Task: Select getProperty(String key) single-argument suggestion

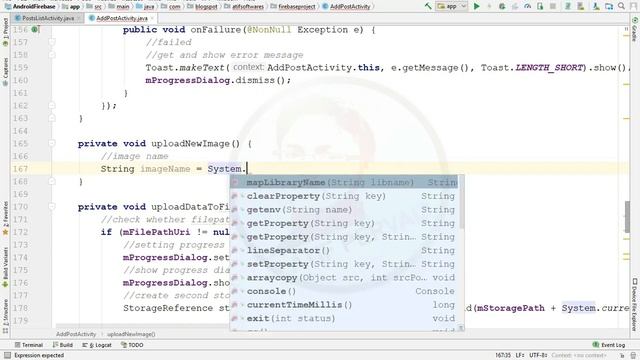Action: (x=344, y=223)
